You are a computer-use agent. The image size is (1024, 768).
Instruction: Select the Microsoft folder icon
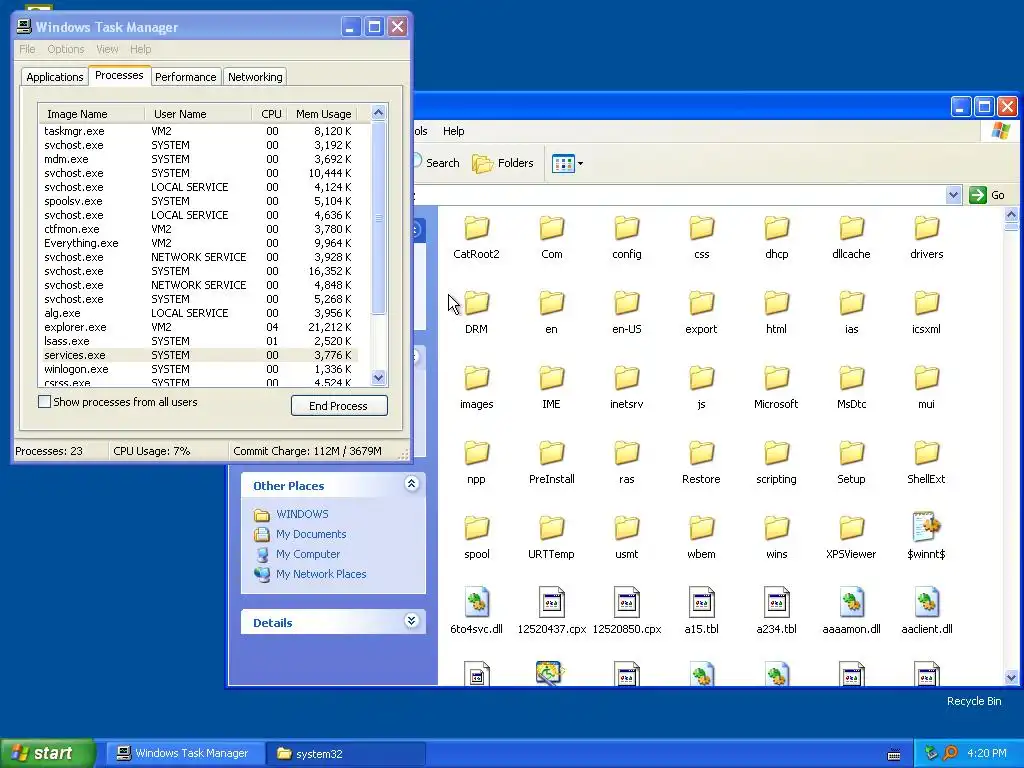click(x=776, y=379)
